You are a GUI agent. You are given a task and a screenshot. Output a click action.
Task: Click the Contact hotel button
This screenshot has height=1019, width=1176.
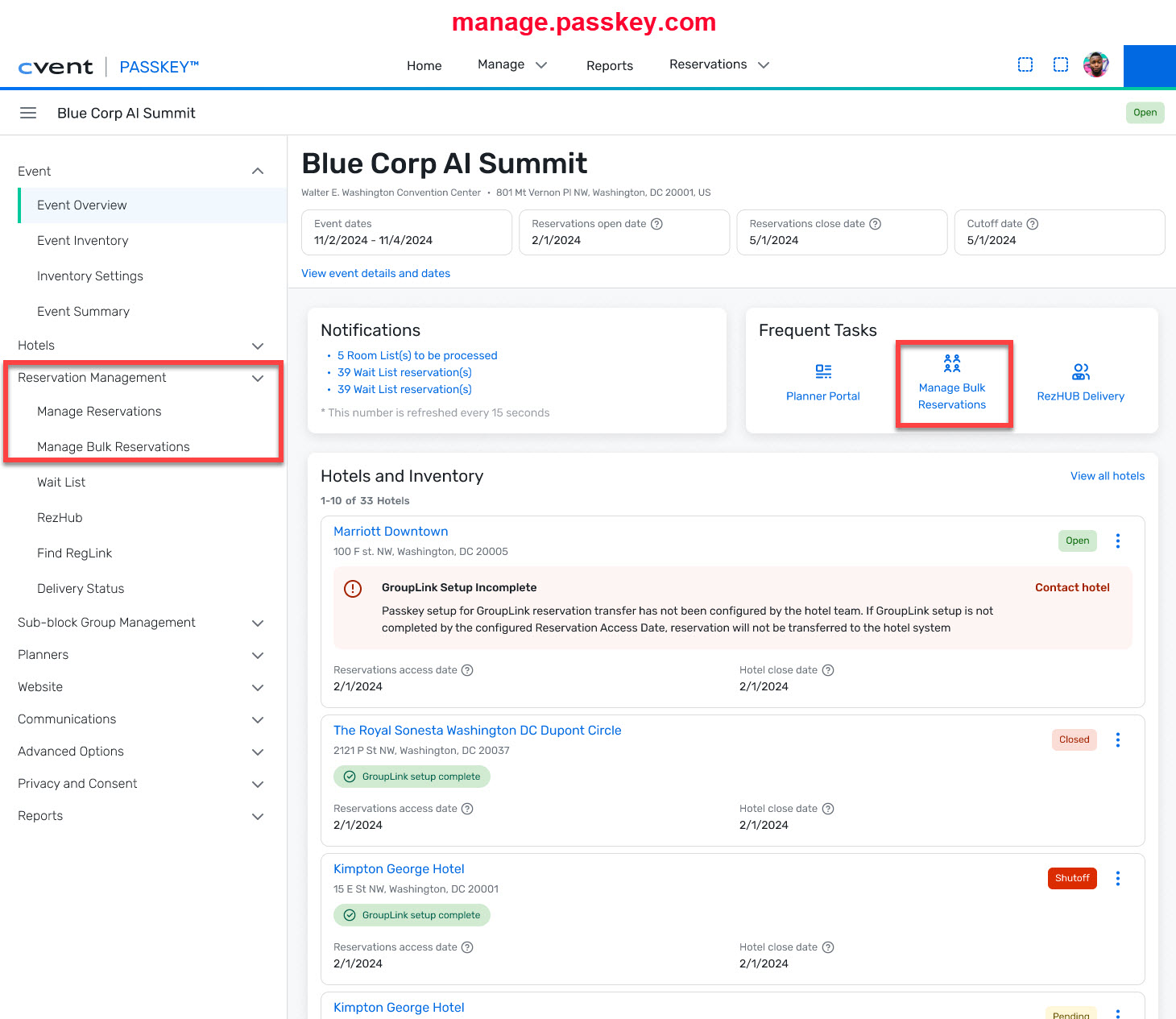coord(1072,587)
